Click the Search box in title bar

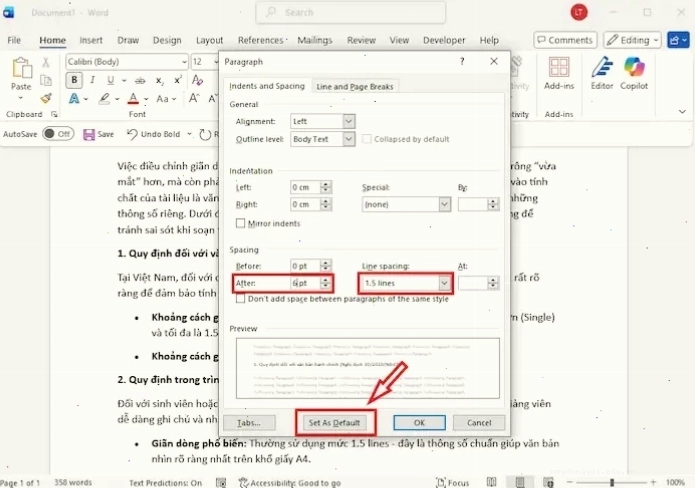point(351,12)
